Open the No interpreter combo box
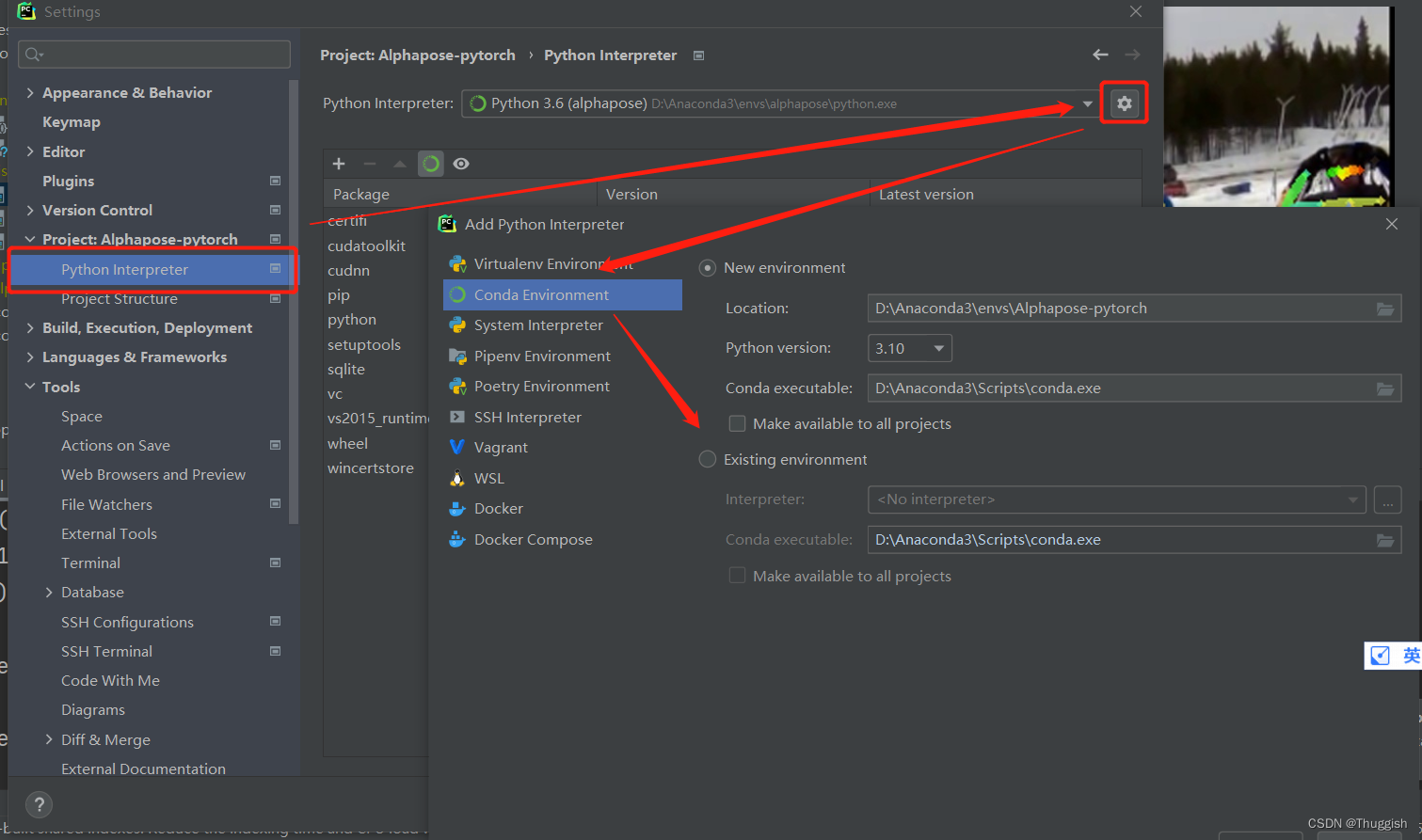1422x840 pixels. point(1116,499)
